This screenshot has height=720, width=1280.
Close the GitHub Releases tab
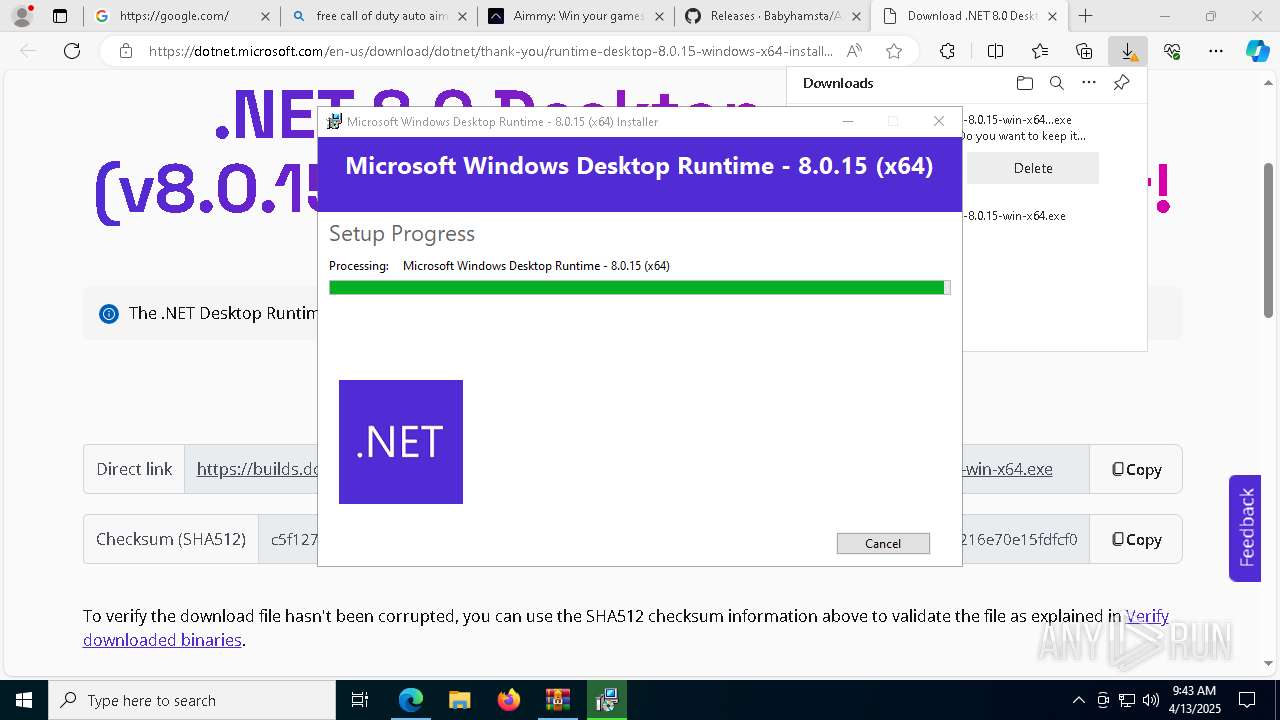[856, 16]
